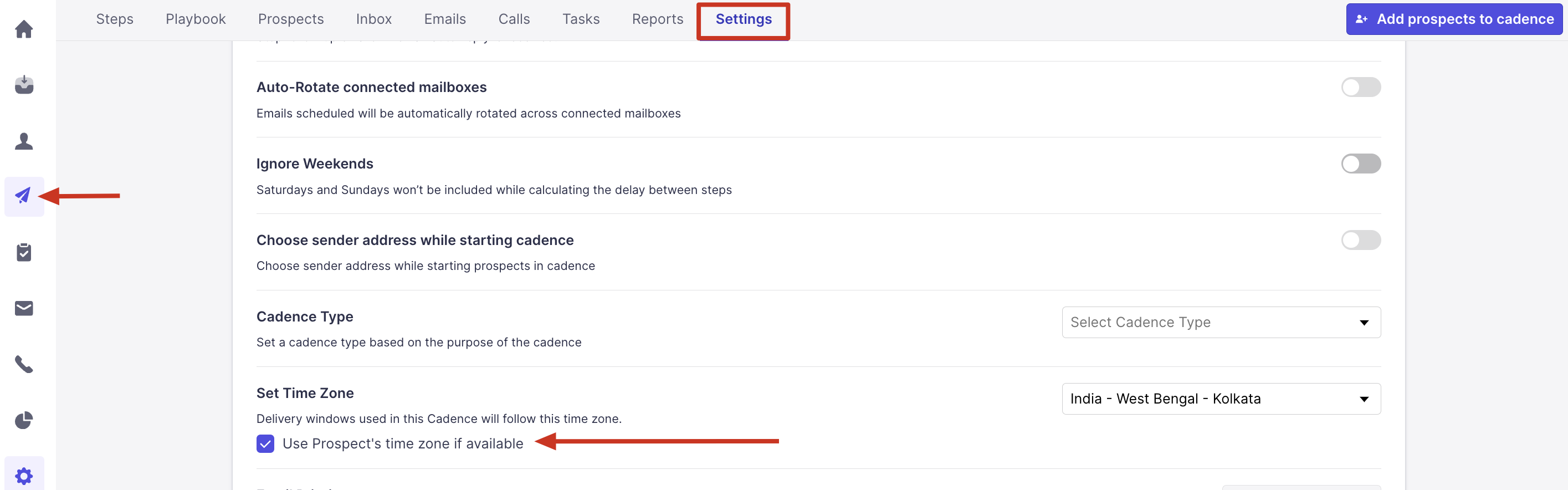Open the Prospects person icon
The width and height of the screenshot is (1568, 490).
[x=24, y=141]
